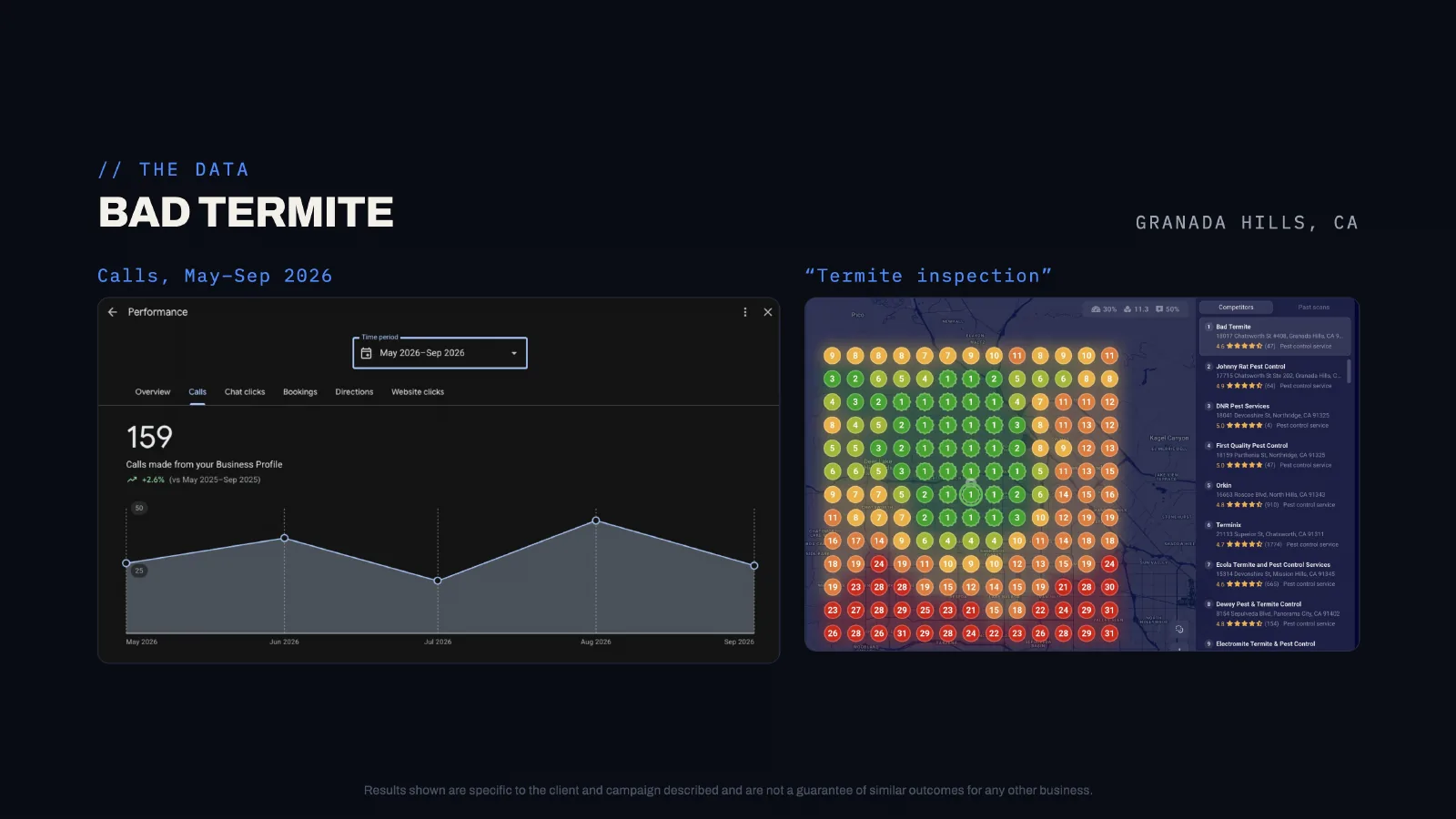The image size is (1456, 819).
Task: Select Dewey Pest & Termite Control listing
Action: click(1275, 613)
